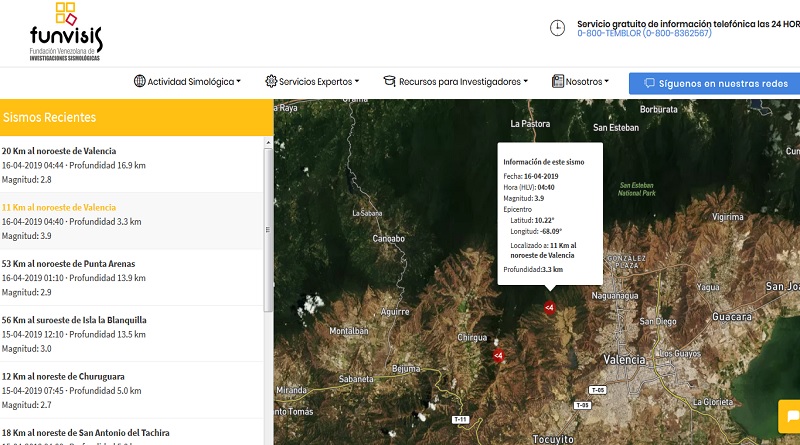Image resolution: width=800 pixels, height=445 pixels.
Task: Click 15-04-2019 12:10 · Profundidad 13.5 km text
Action: (x=73, y=334)
